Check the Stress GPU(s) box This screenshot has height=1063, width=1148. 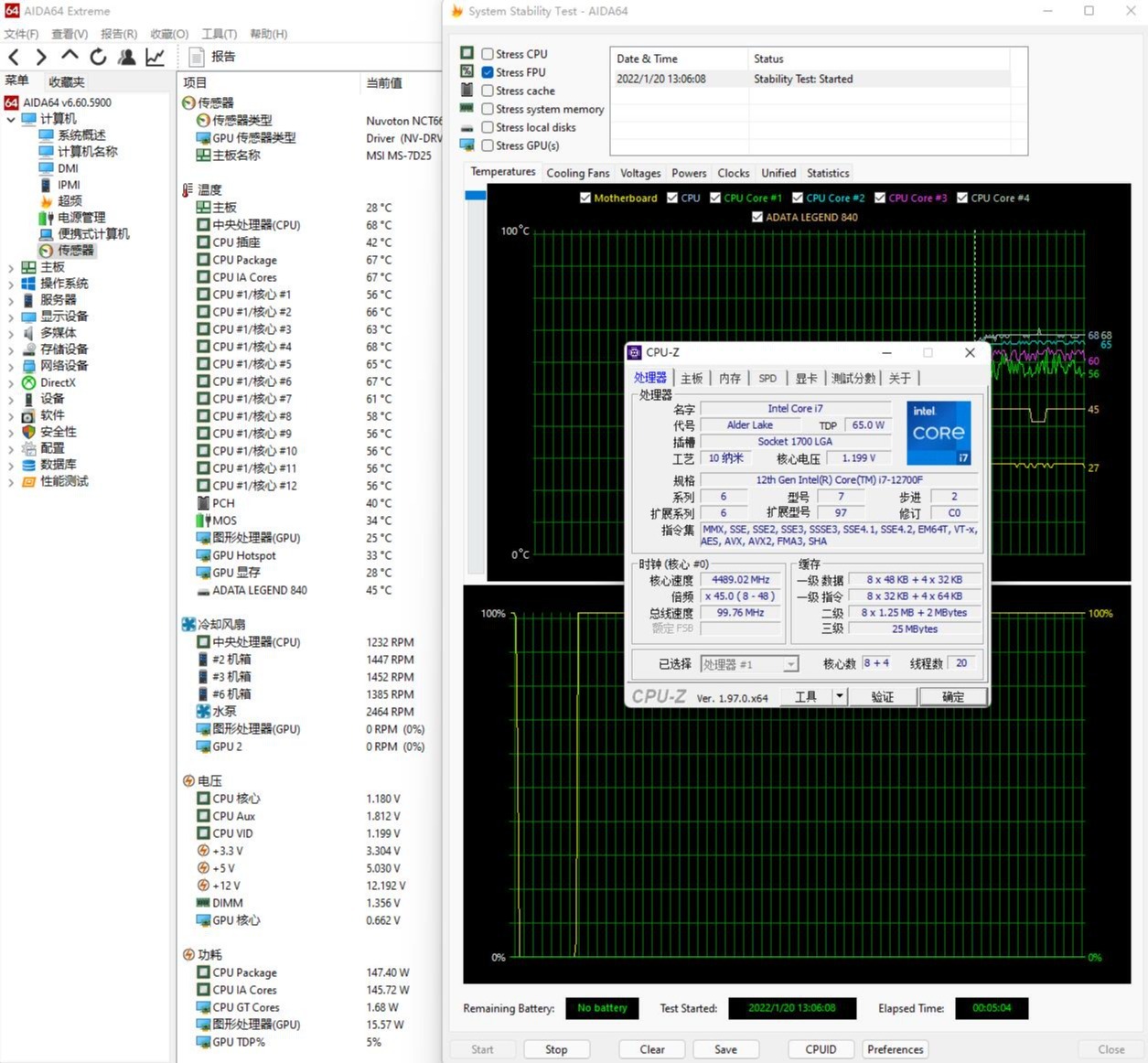(488, 145)
